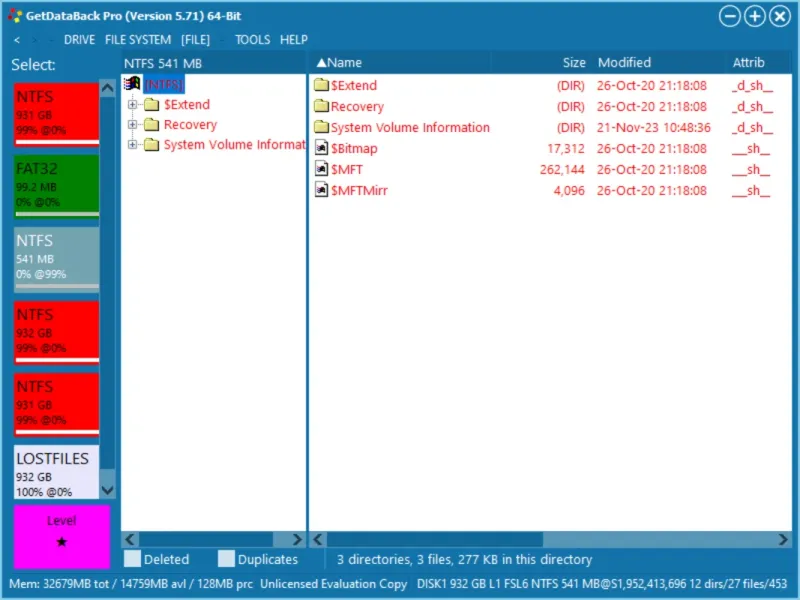Click size value 262,144
The width and height of the screenshot is (800, 600).
tap(562, 169)
